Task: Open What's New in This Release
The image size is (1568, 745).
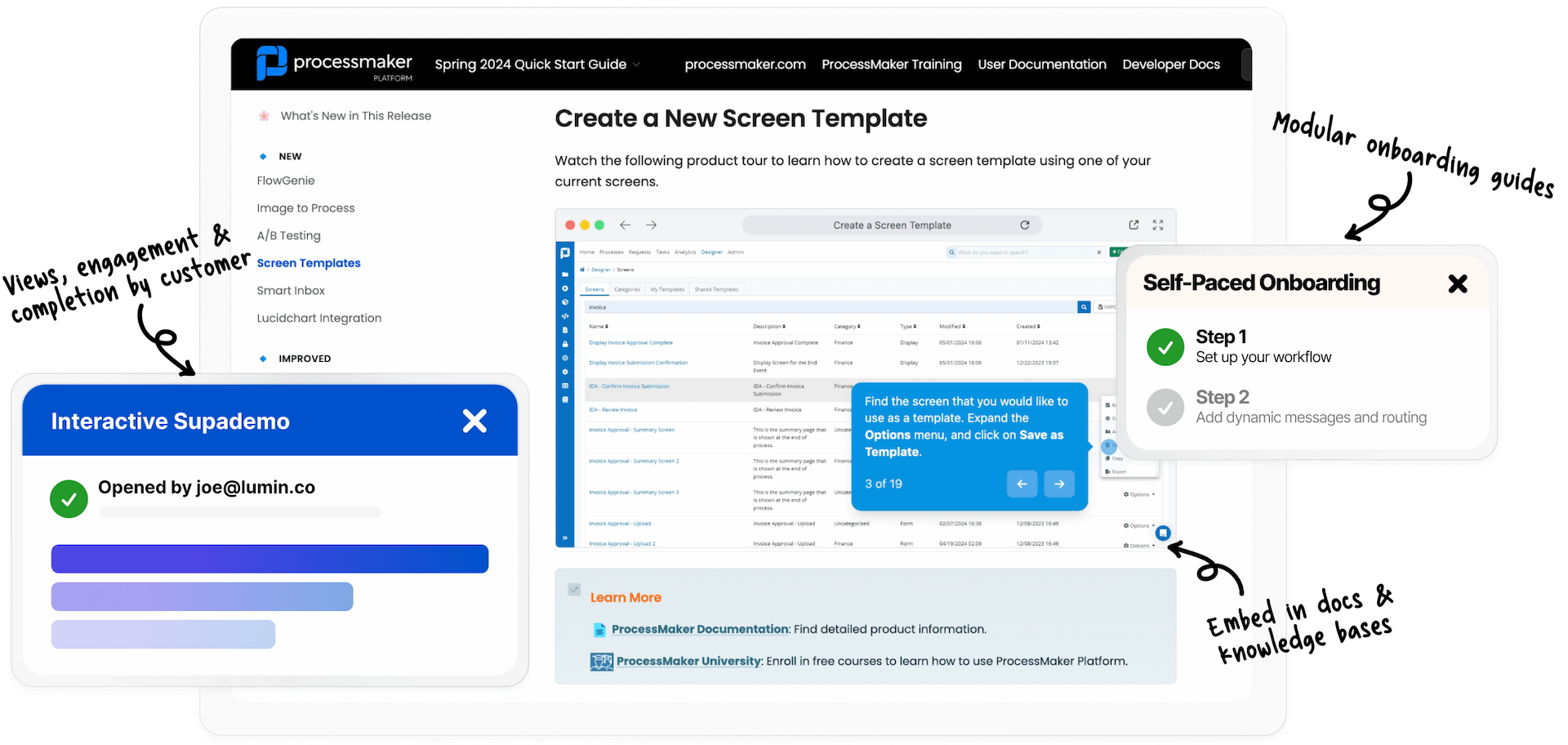Action: (x=356, y=116)
